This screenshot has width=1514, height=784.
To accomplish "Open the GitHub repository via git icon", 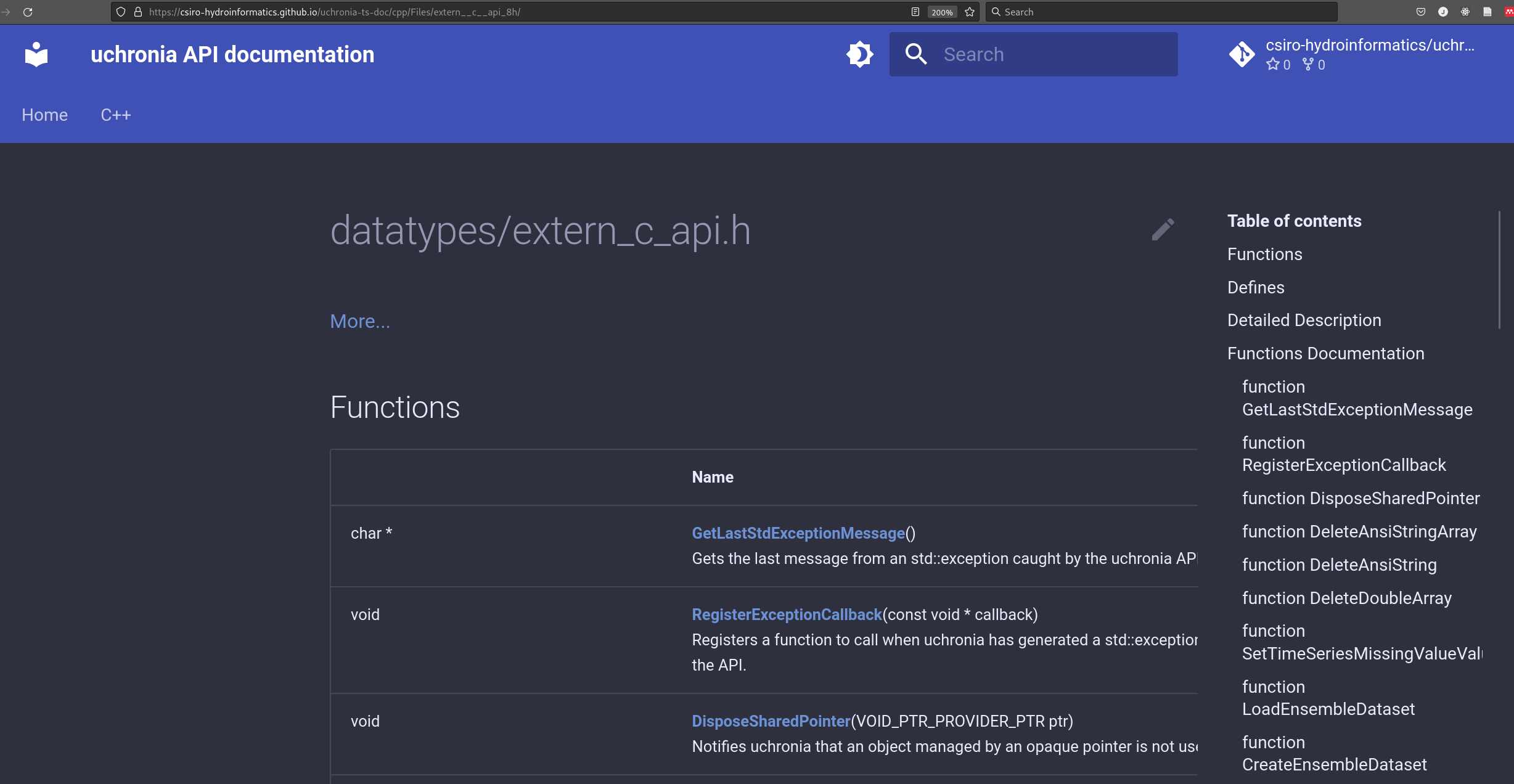I will coord(1242,54).
